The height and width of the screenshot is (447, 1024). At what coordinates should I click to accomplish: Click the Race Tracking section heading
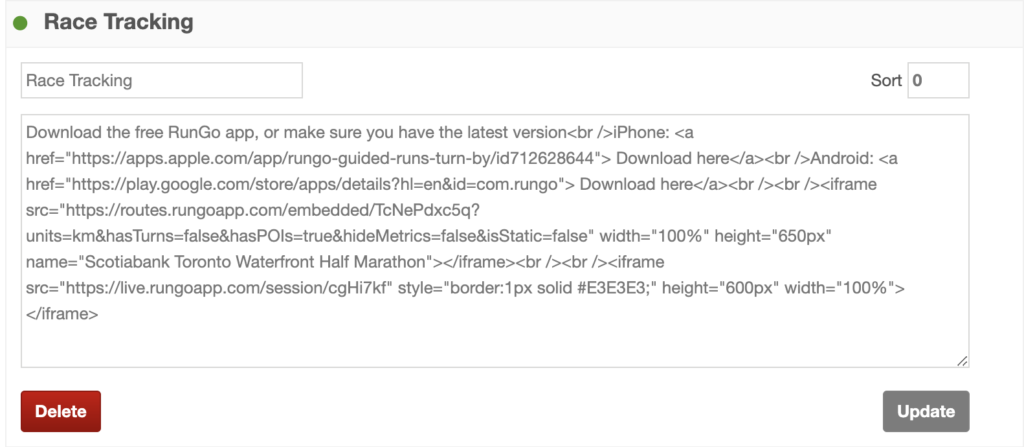coord(118,22)
